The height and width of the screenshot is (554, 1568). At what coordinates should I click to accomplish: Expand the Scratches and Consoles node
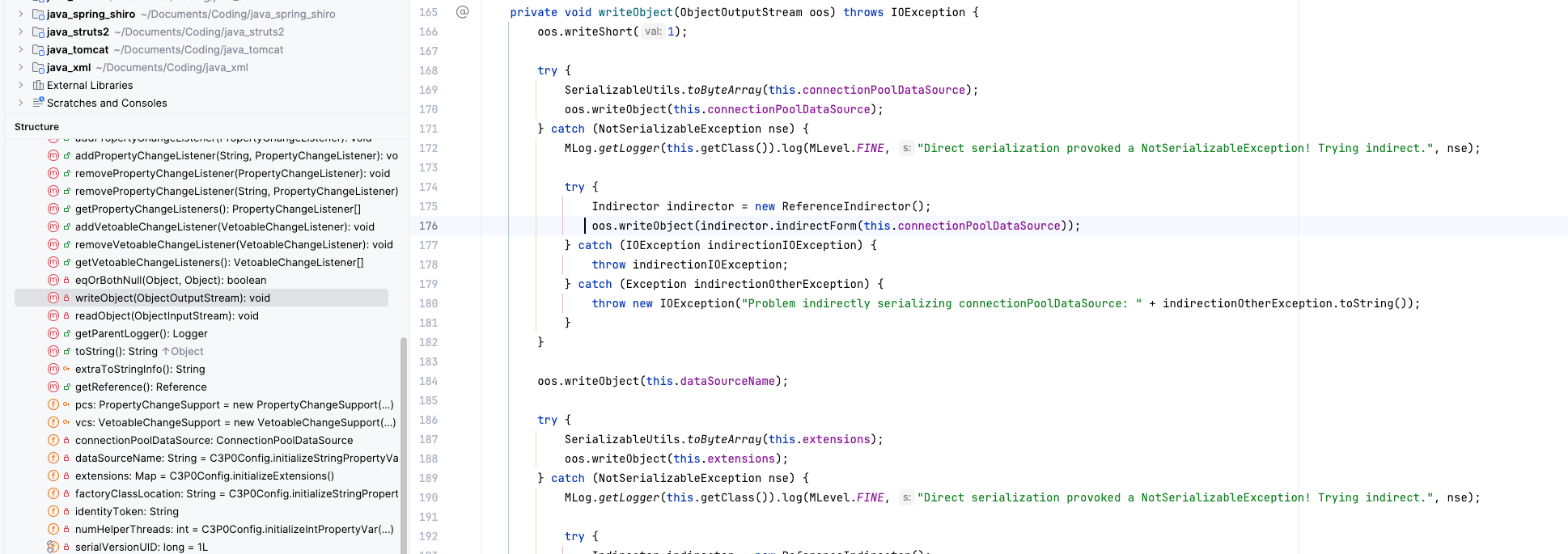(x=20, y=103)
